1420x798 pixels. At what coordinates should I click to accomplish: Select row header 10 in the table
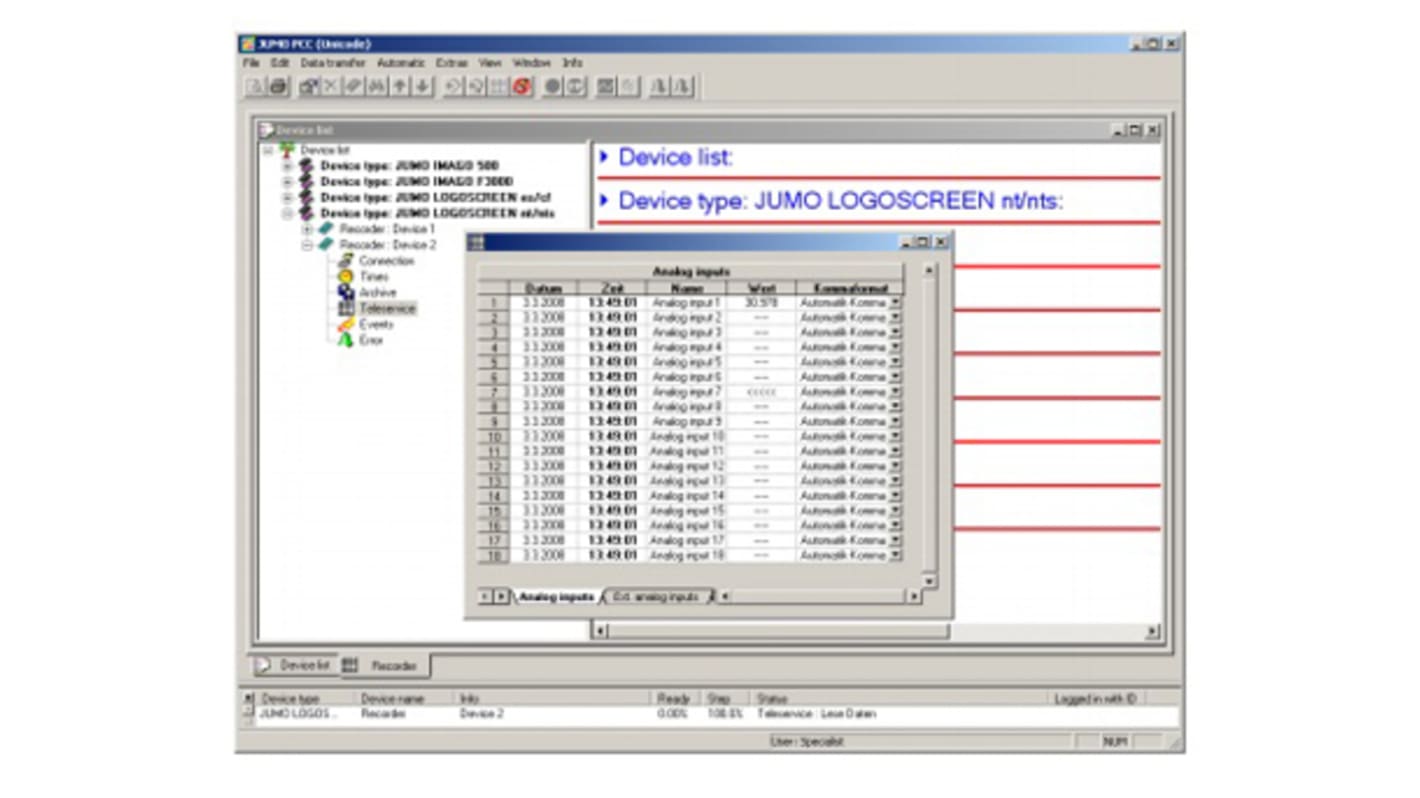[494, 437]
